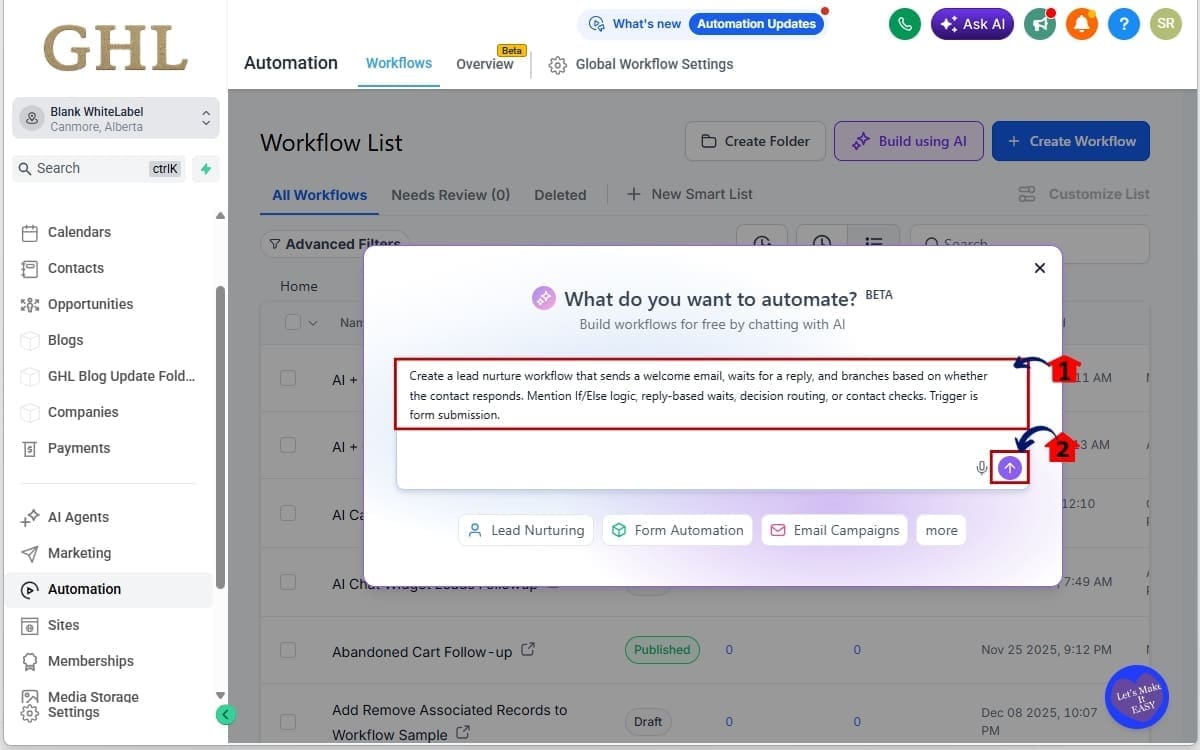Image resolution: width=1200 pixels, height=750 pixels.
Task: Tick the checkbox for AI Chat Widget Leads Followup
Action: [x=288, y=582]
